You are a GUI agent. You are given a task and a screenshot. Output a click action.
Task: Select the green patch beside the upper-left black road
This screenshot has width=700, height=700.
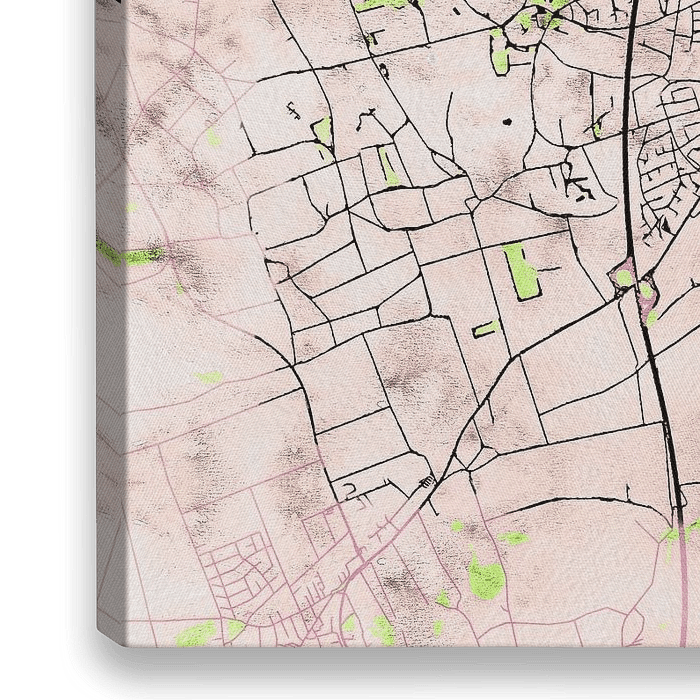coord(322,131)
